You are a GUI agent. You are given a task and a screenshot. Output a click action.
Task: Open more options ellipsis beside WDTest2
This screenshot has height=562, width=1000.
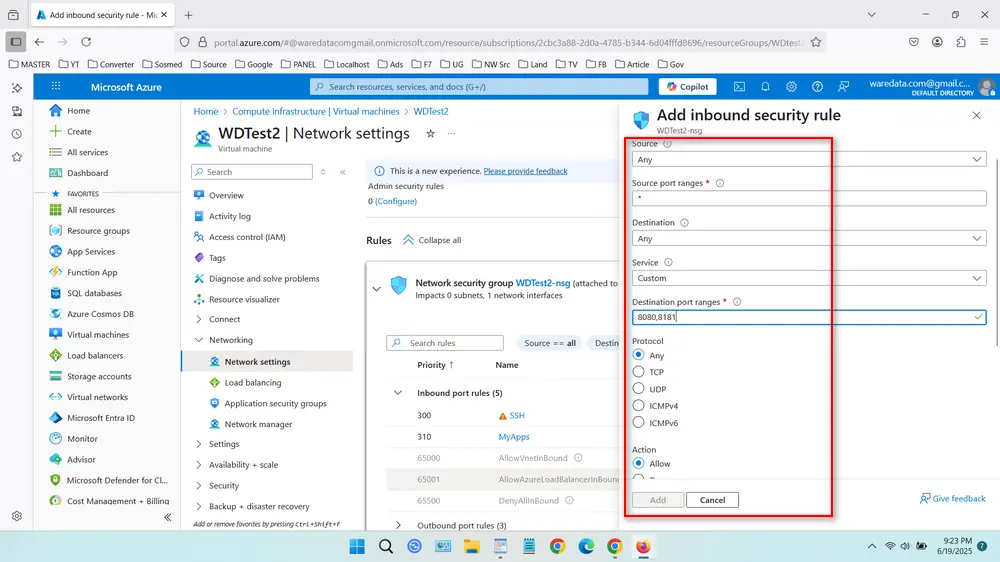[452, 133]
